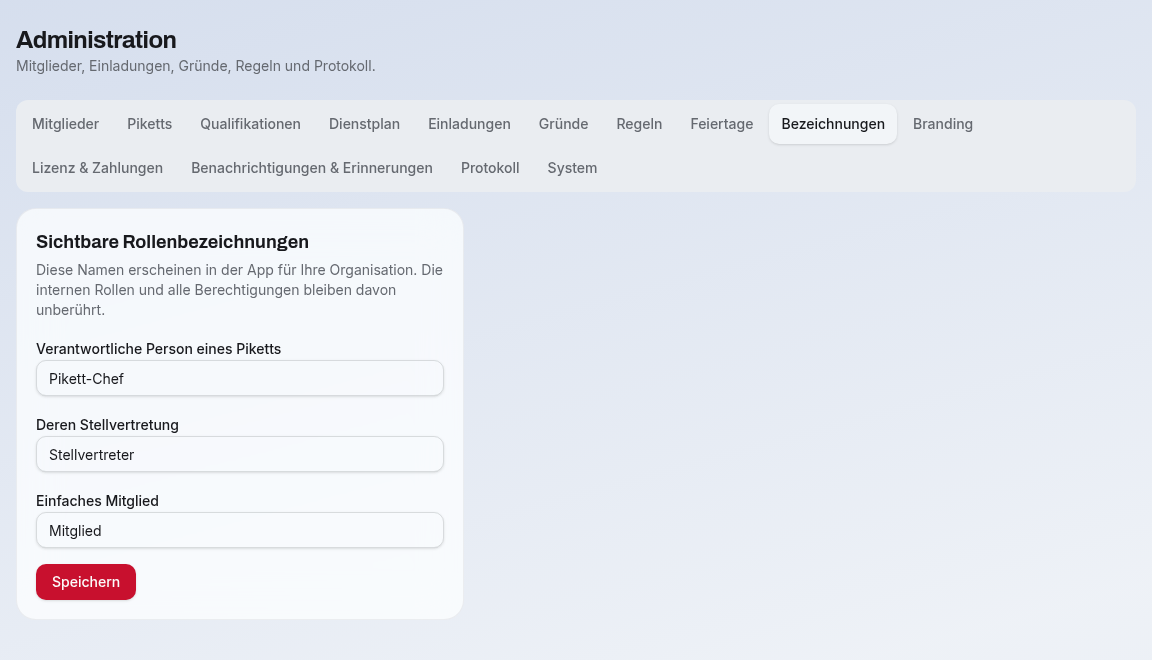Go to the Branding tab
Screen dimensions: 1152x660
(943, 124)
